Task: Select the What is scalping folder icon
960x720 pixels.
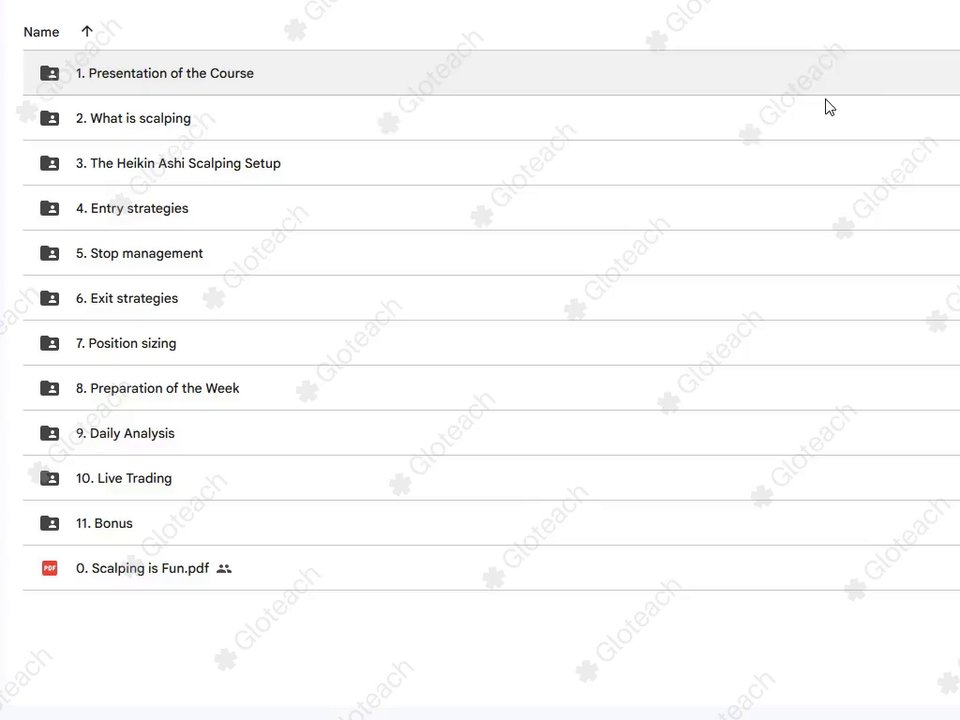Action: (50, 118)
